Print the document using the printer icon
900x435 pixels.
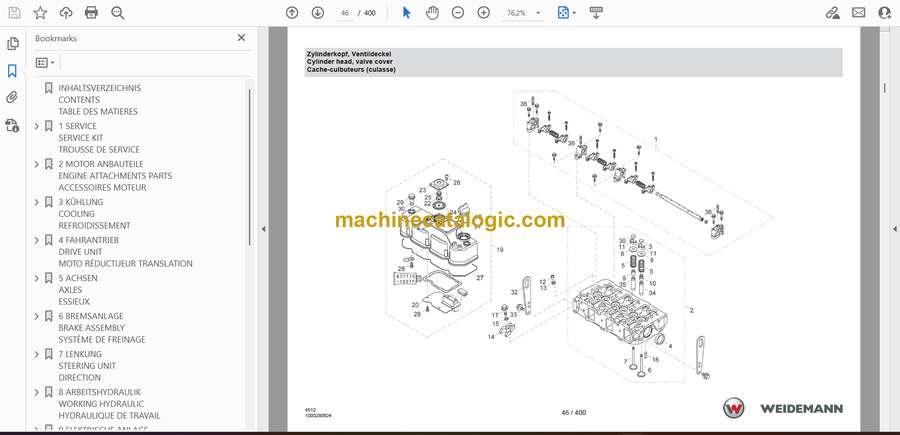click(x=91, y=13)
